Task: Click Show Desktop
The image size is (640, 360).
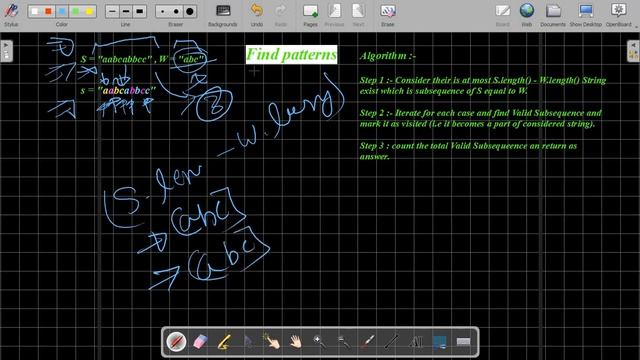Action: 586,15
